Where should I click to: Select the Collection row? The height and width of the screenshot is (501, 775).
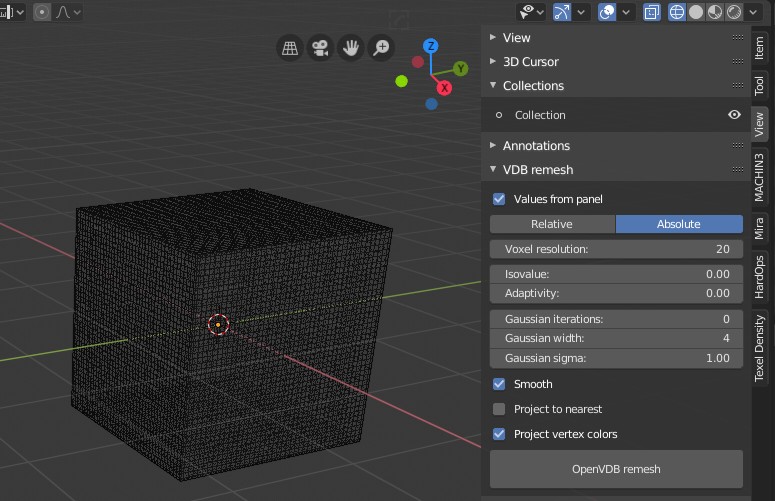coord(616,115)
